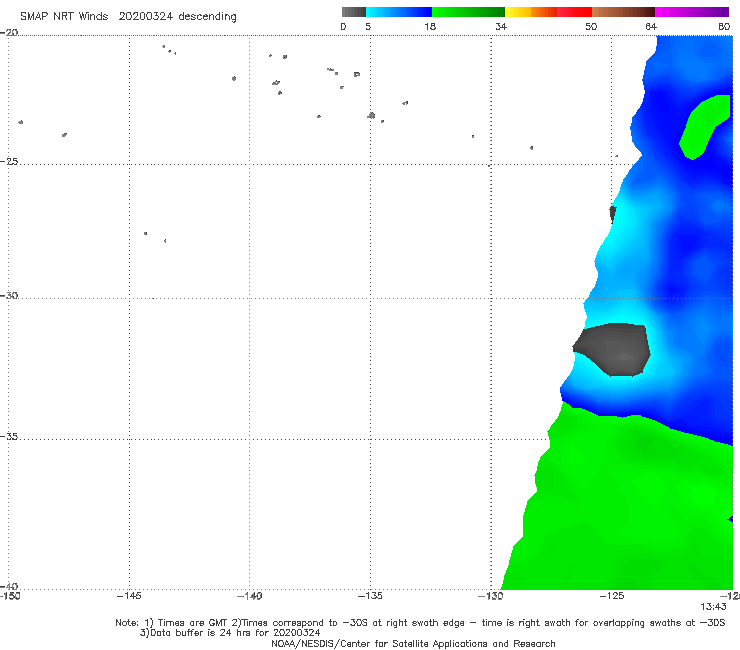
Task: Click the title text 'SMAP NRT Winds 20200324 descending'
Action: 128,17
